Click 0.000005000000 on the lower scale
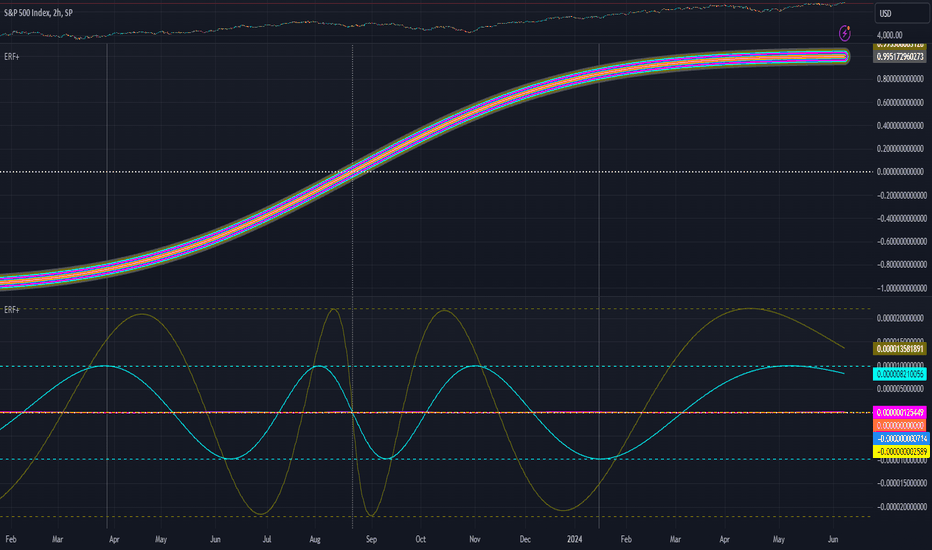 (900, 389)
